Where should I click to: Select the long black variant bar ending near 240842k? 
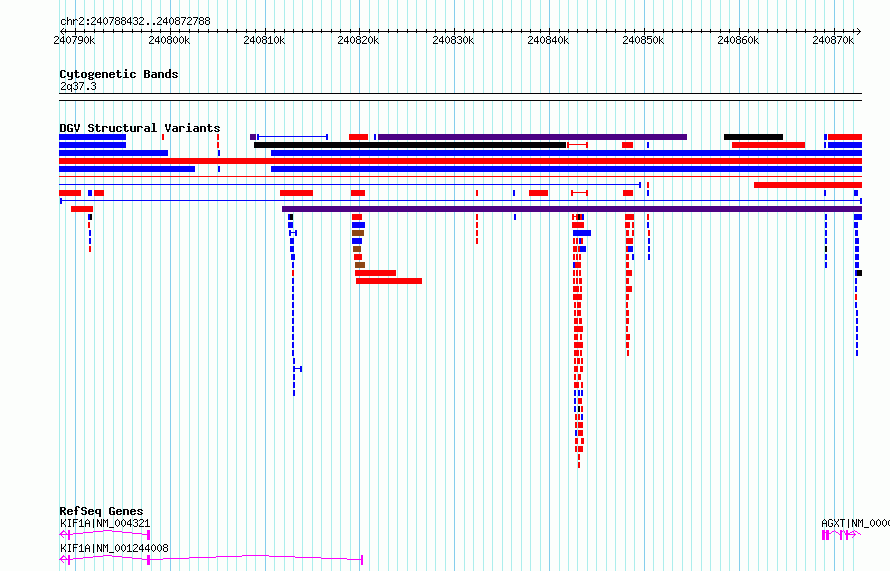(x=410, y=145)
